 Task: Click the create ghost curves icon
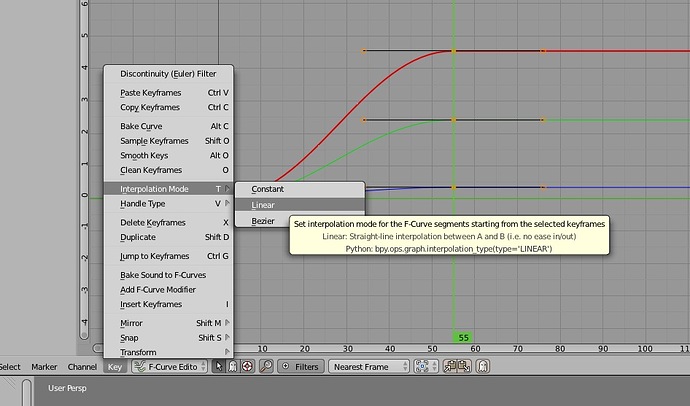coord(483,366)
